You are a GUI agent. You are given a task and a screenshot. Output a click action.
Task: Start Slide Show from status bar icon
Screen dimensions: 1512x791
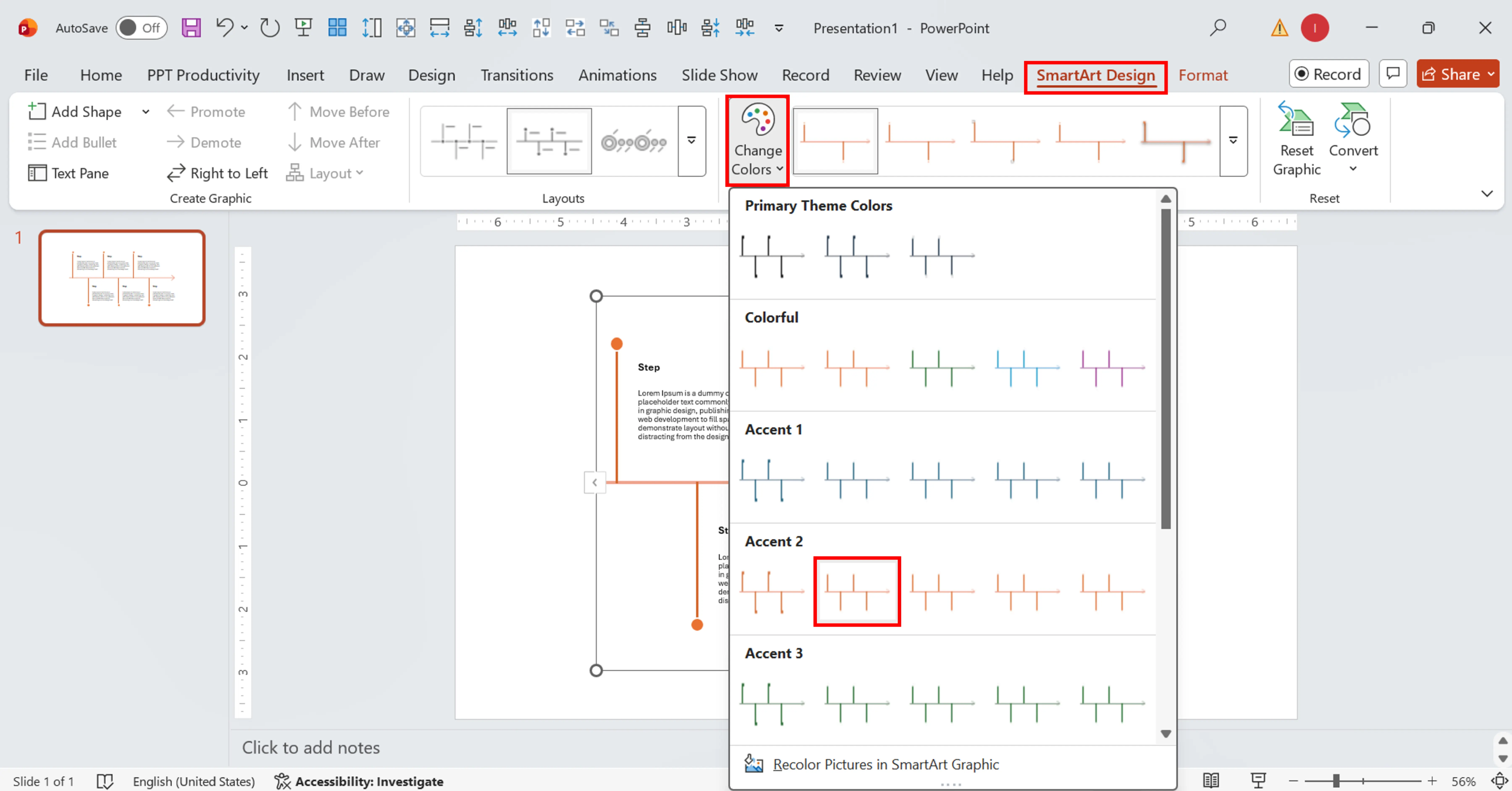(1258, 781)
